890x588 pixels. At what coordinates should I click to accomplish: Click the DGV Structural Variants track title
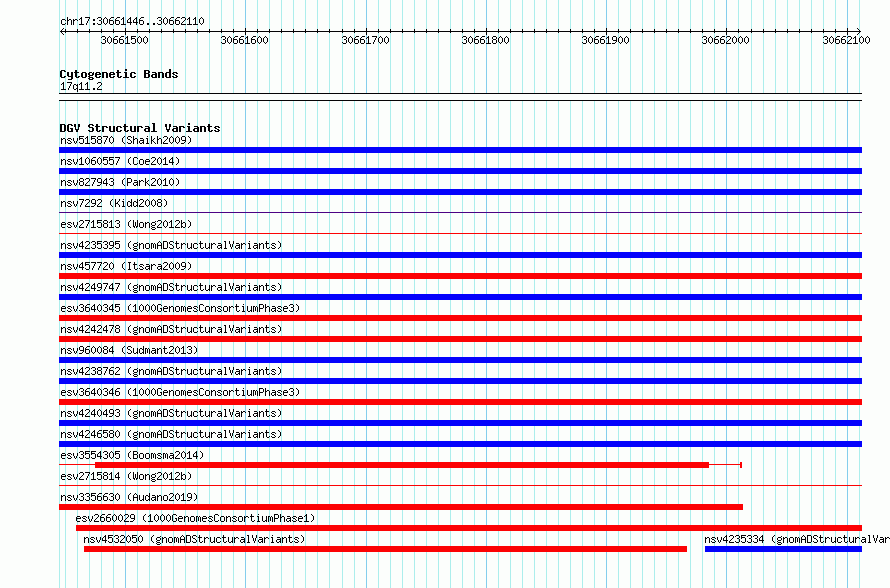point(140,128)
